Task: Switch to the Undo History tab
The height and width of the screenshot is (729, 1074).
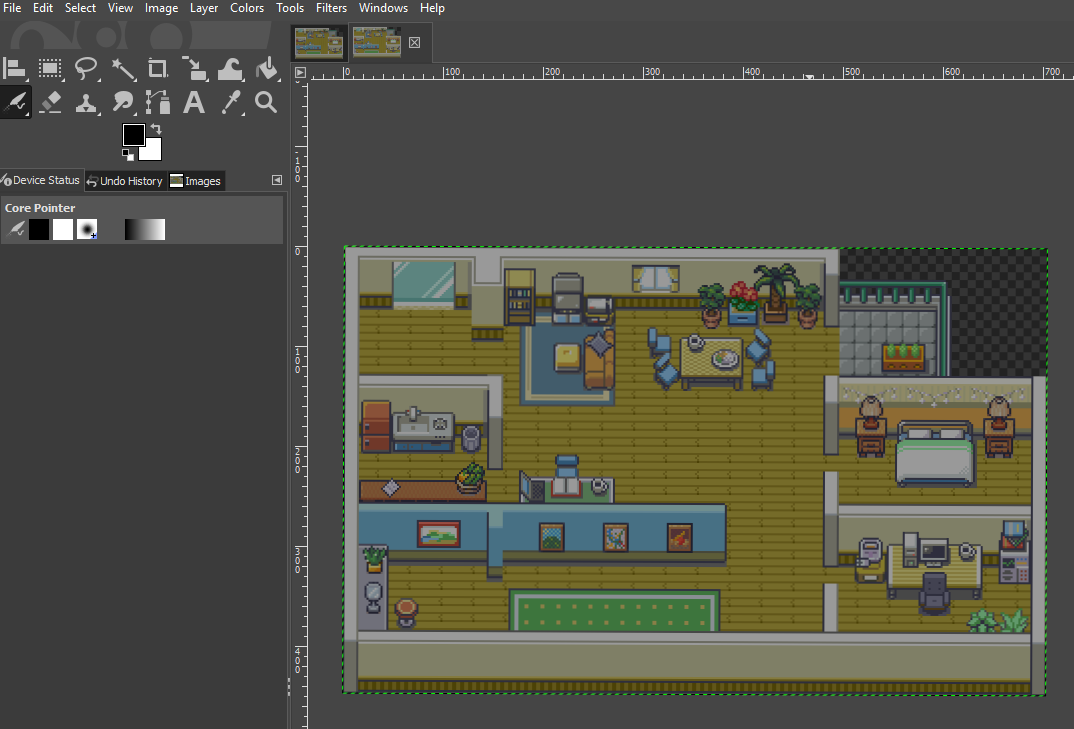Action: (124, 180)
